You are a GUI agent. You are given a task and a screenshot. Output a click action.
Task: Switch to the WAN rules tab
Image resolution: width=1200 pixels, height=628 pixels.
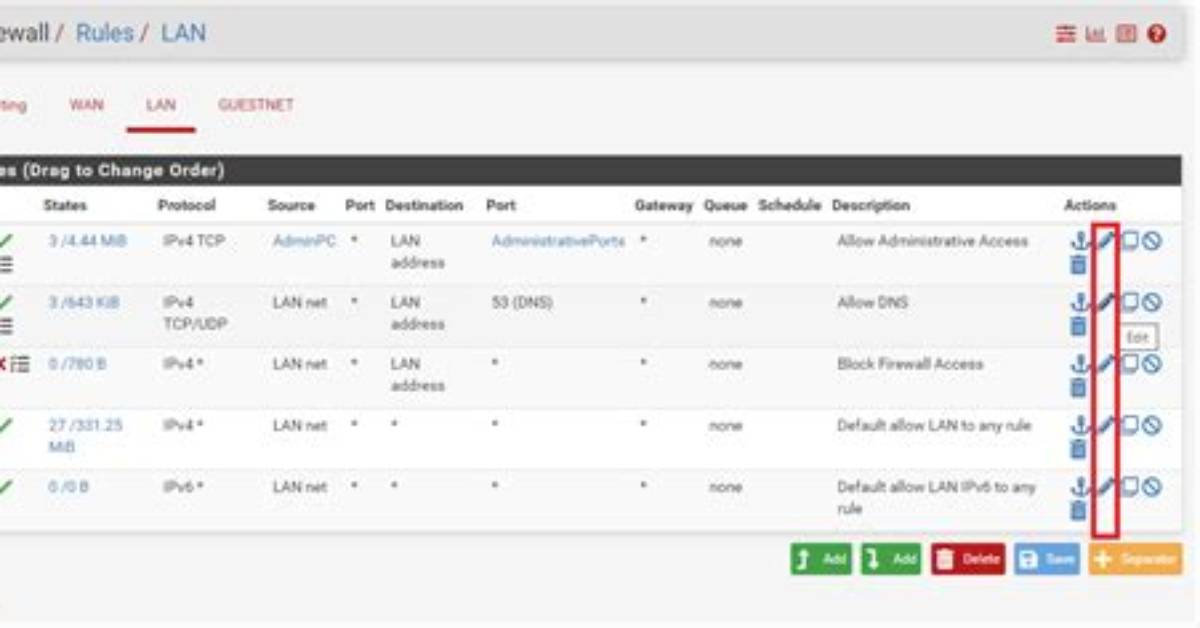tap(86, 104)
